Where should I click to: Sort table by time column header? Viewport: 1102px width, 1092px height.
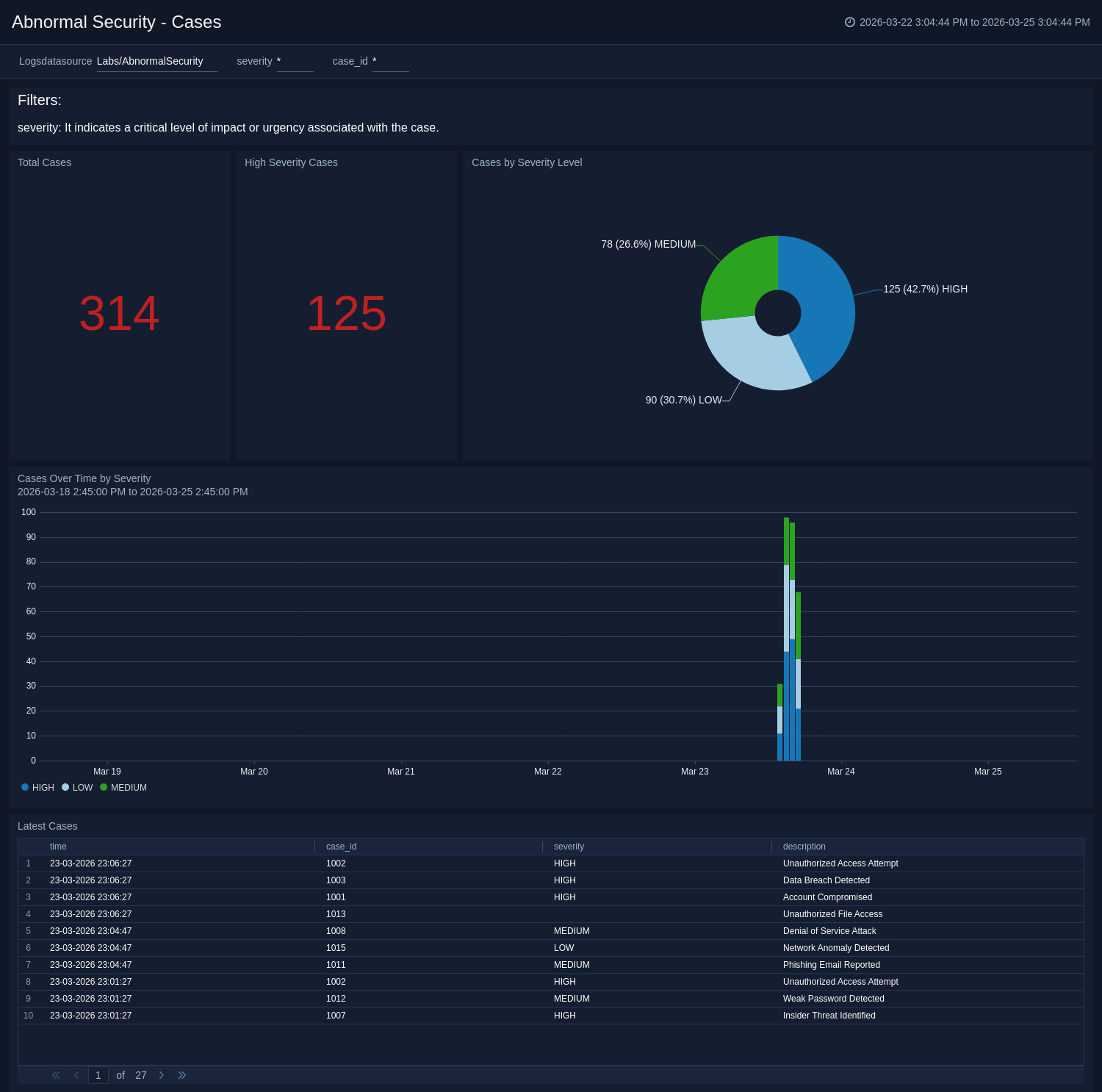58,847
